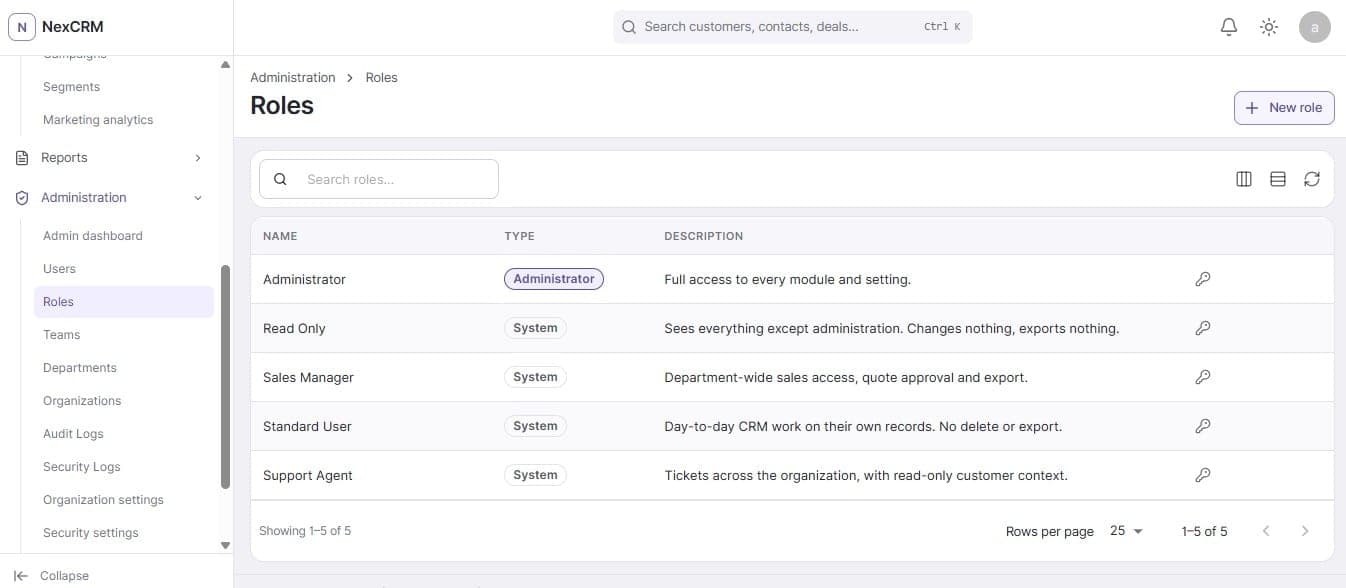Viewport: 1346px width, 588px height.
Task: Click the New role button
Action: pos(1284,108)
